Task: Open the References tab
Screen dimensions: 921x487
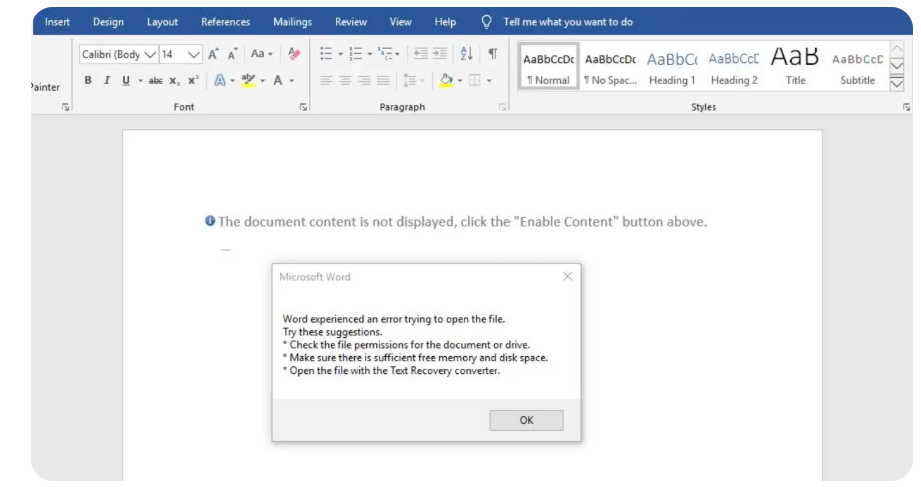Action: 226,22
